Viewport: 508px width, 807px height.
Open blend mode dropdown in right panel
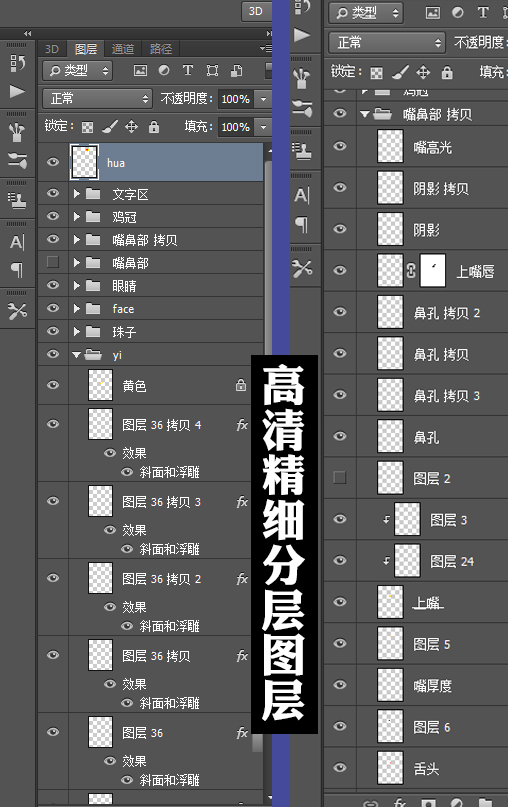387,42
